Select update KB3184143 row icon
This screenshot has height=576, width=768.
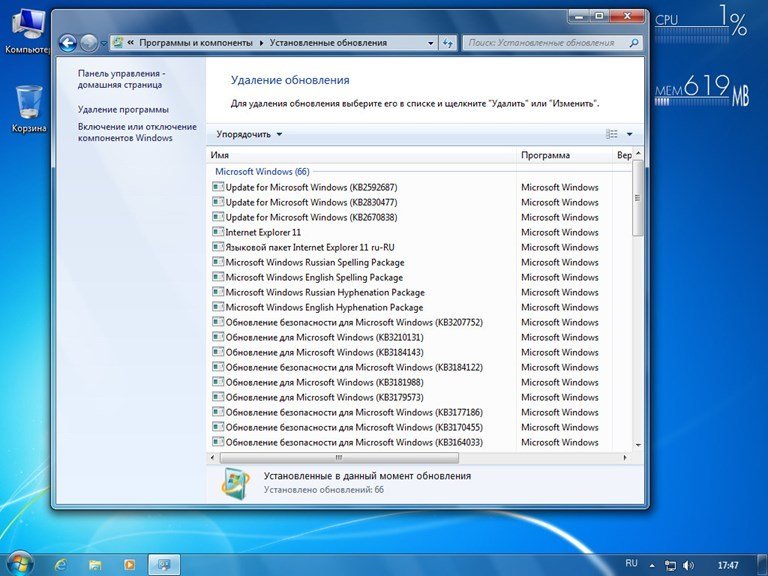click(218, 352)
